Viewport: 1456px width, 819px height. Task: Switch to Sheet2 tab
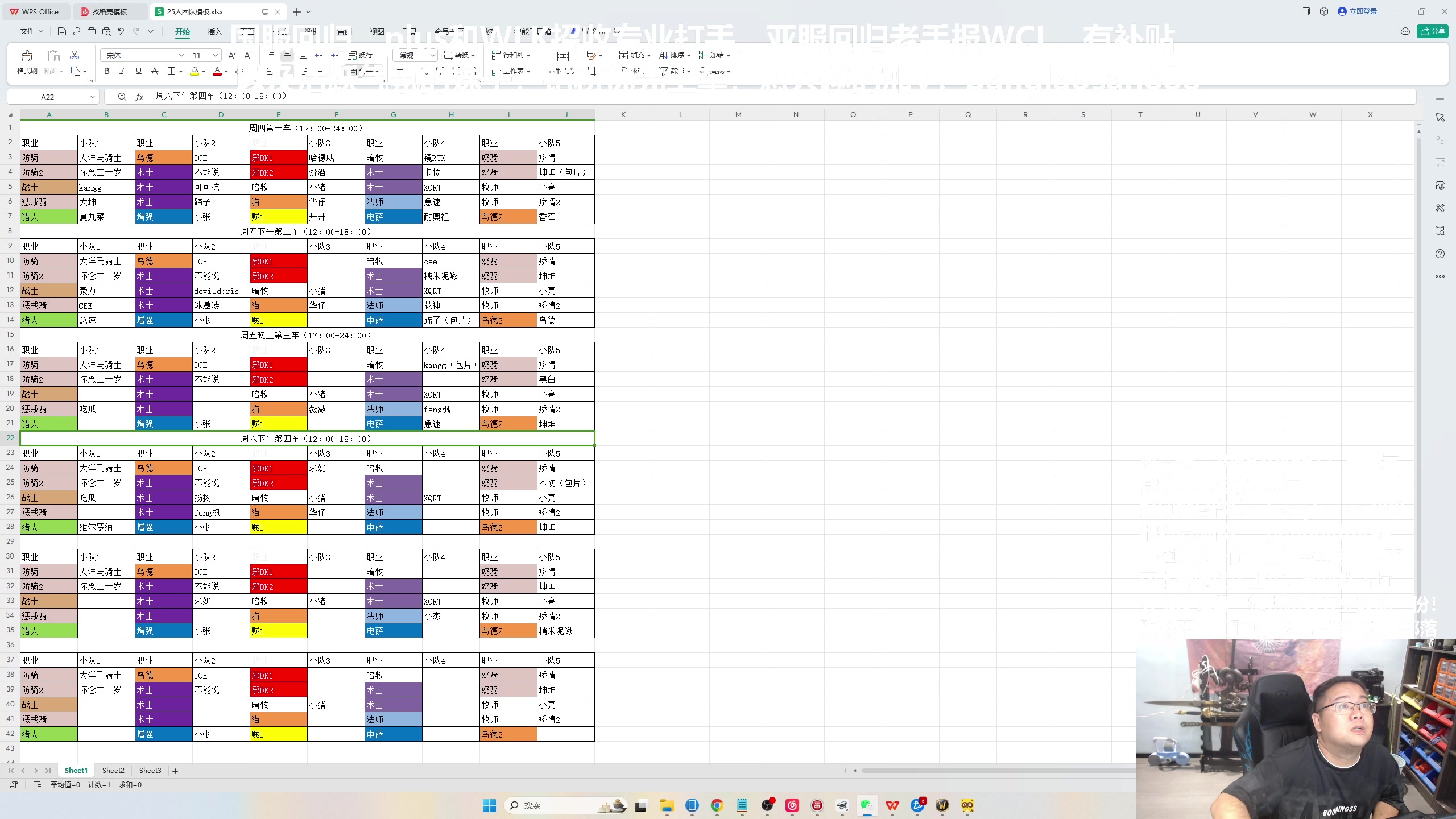tap(113, 771)
